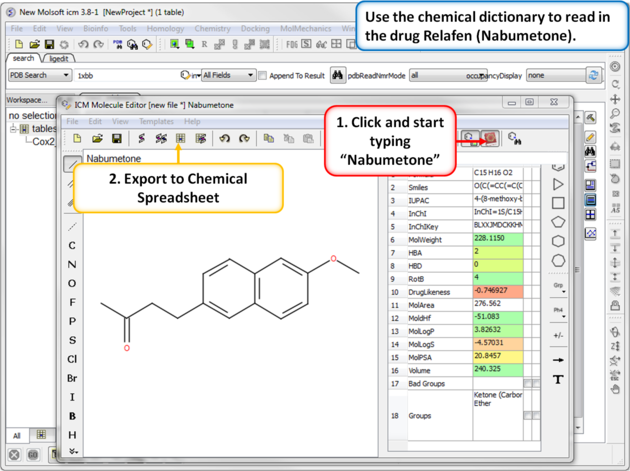Open main window Chemistry menu
This screenshot has height=471, width=630.
[213, 29]
